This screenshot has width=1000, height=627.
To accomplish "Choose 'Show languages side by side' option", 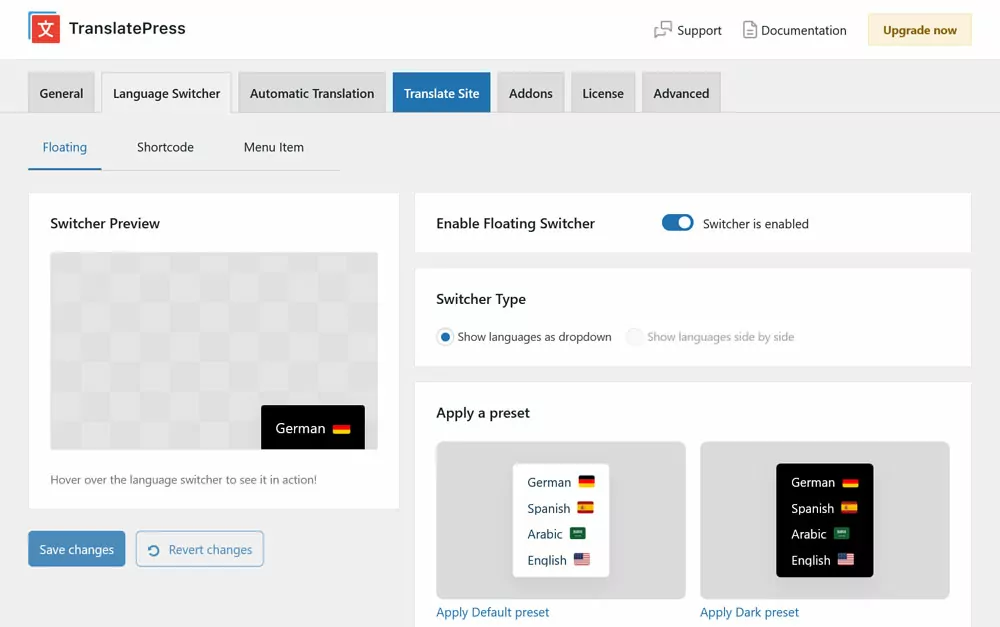I will tap(635, 337).
